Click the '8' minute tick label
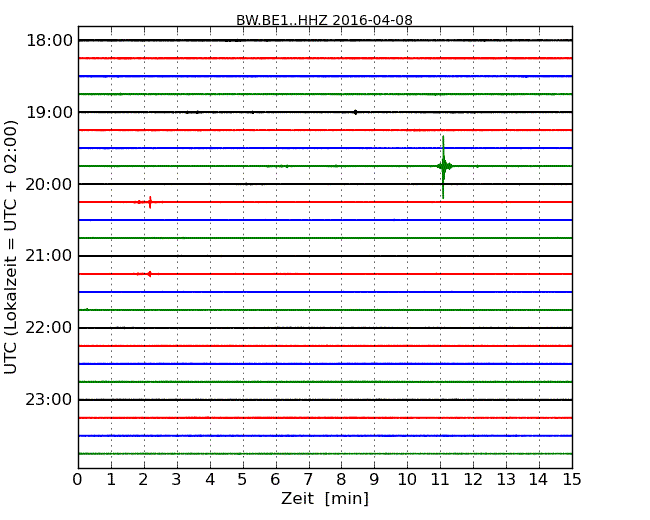Image resolution: width=650 pixels, height=520 pixels. click(341, 480)
